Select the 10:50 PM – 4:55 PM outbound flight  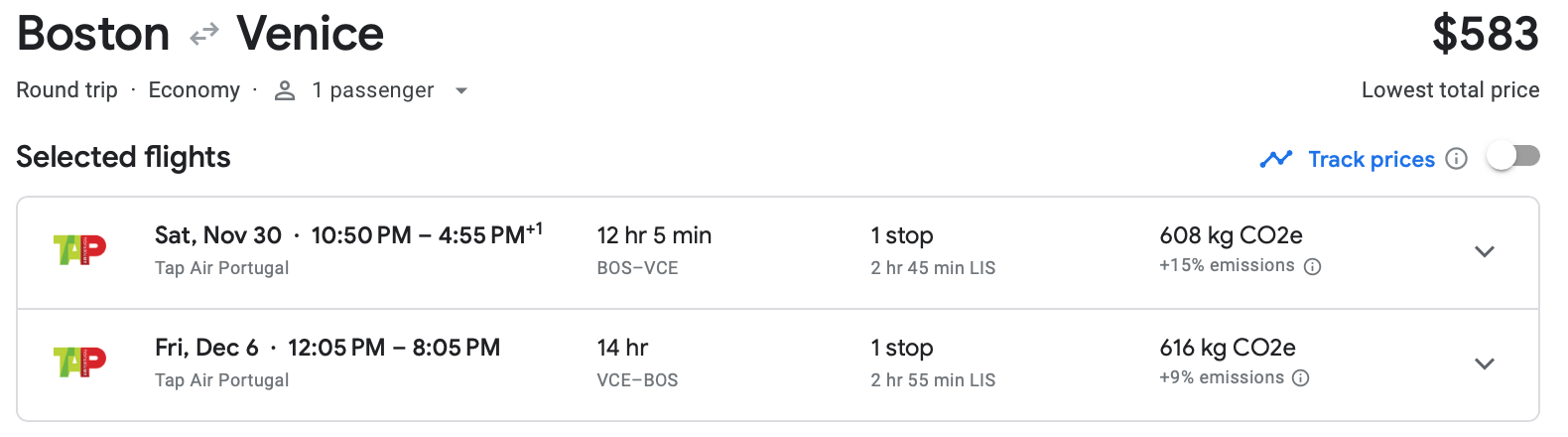click(x=418, y=235)
